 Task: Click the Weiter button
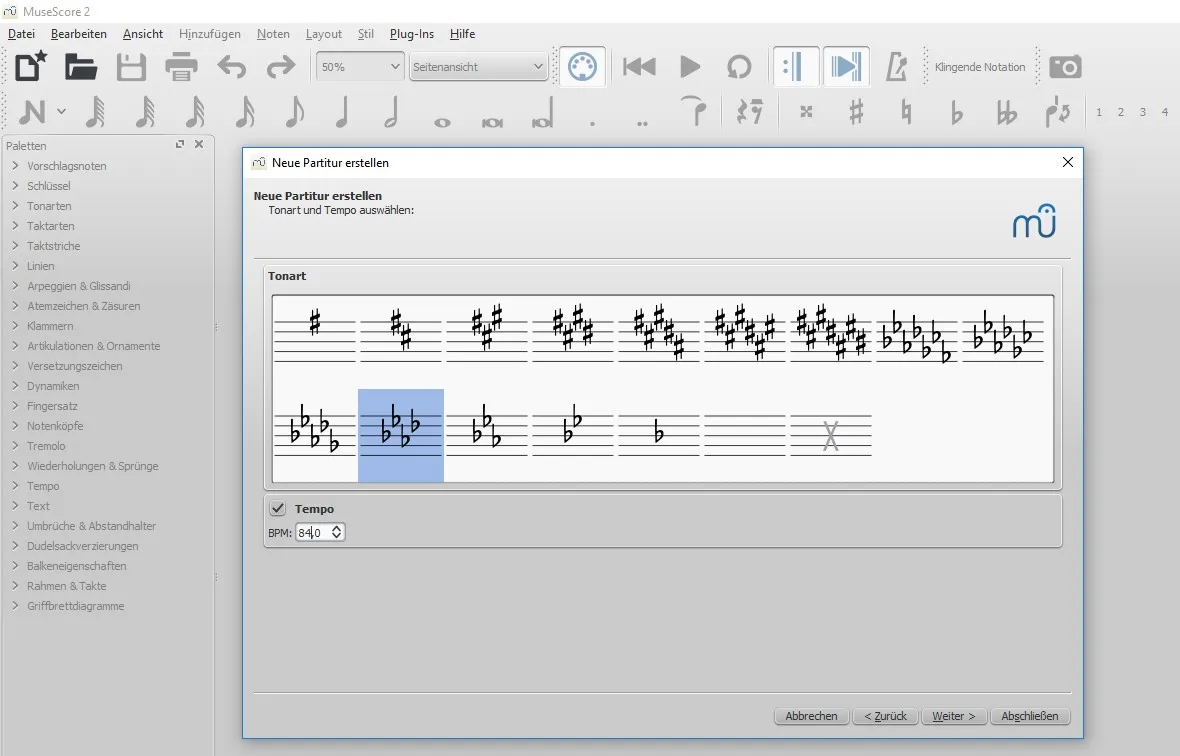pyautogui.click(x=953, y=716)
